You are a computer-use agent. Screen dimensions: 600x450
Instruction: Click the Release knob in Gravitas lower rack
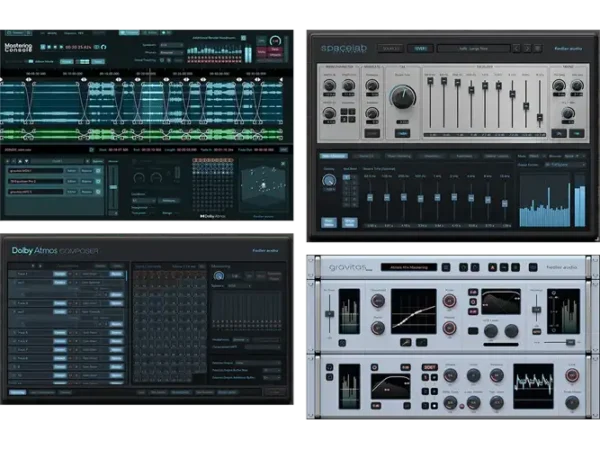coord(497,376)
